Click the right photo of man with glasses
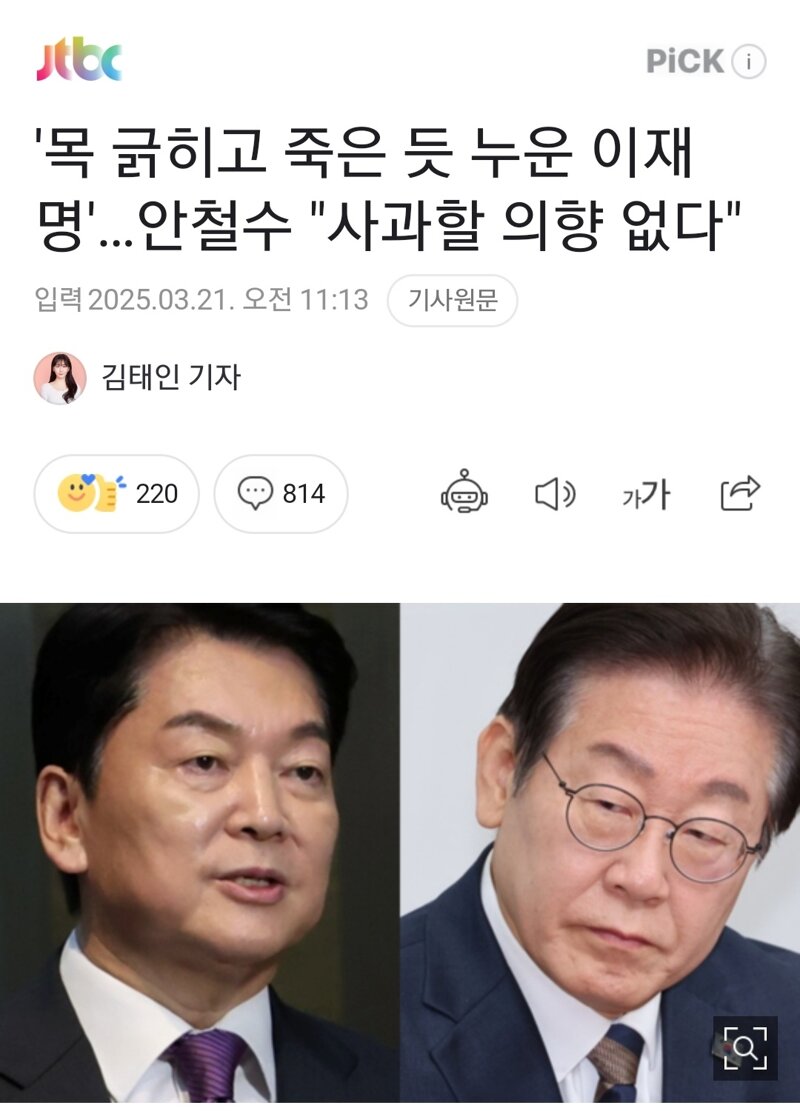Screen dimensions: 800x1111 [600, 852]
